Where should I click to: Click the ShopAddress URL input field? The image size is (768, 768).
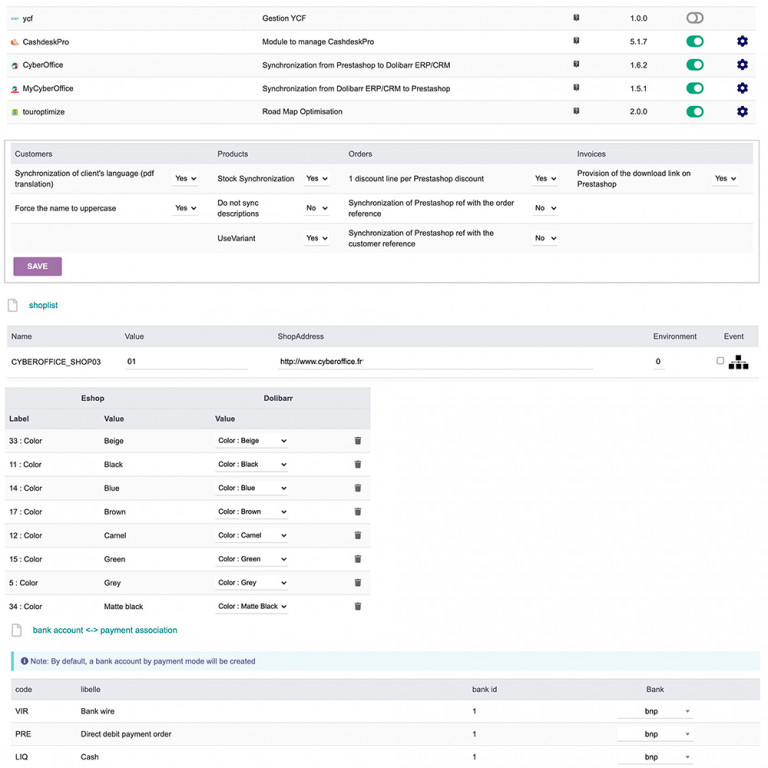coord(435,362)
